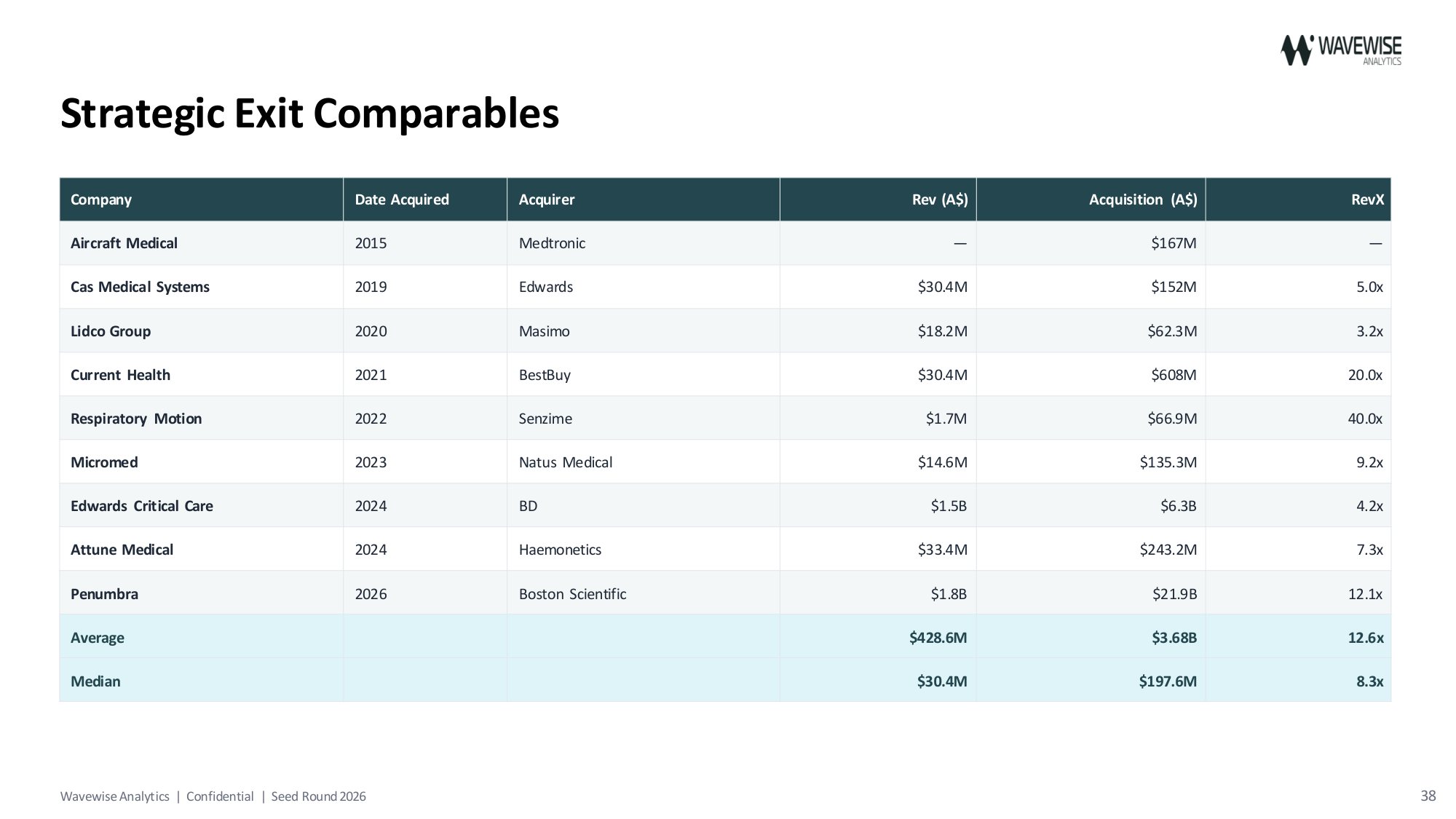The height and width of the screenshot is (819, 1456).
Task: Click the 'Average' row label
Action: (x=98, y=638)
